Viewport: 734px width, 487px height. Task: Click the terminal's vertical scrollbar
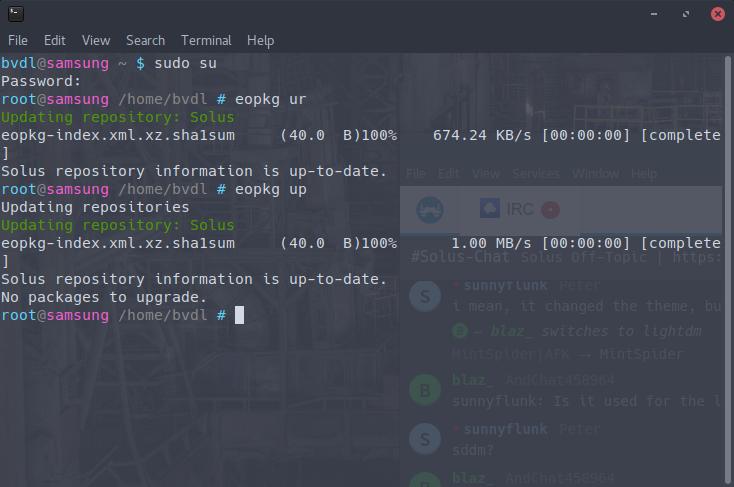(728, 269)
